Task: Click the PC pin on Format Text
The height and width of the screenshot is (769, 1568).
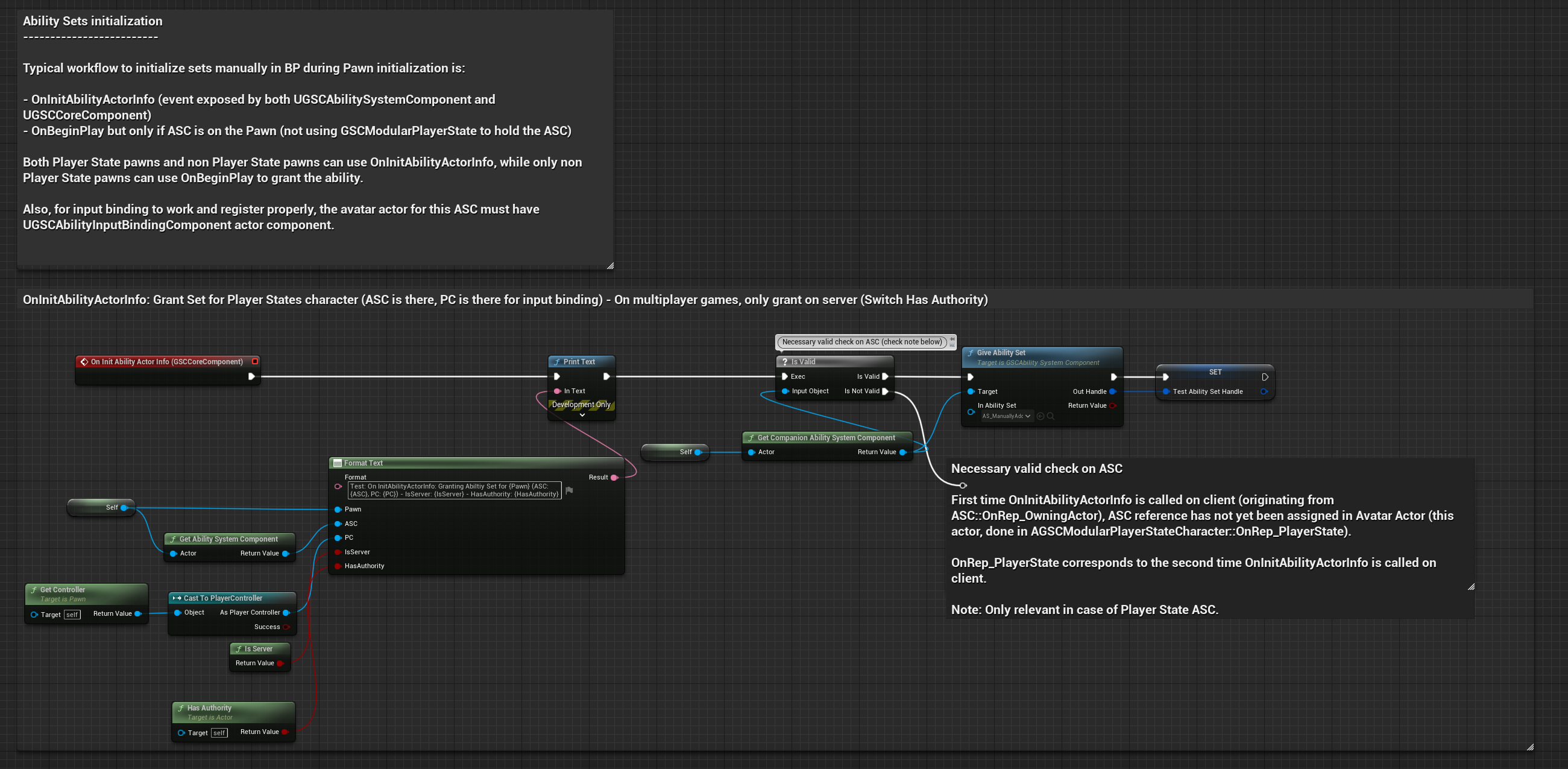Action: [338, 537]
